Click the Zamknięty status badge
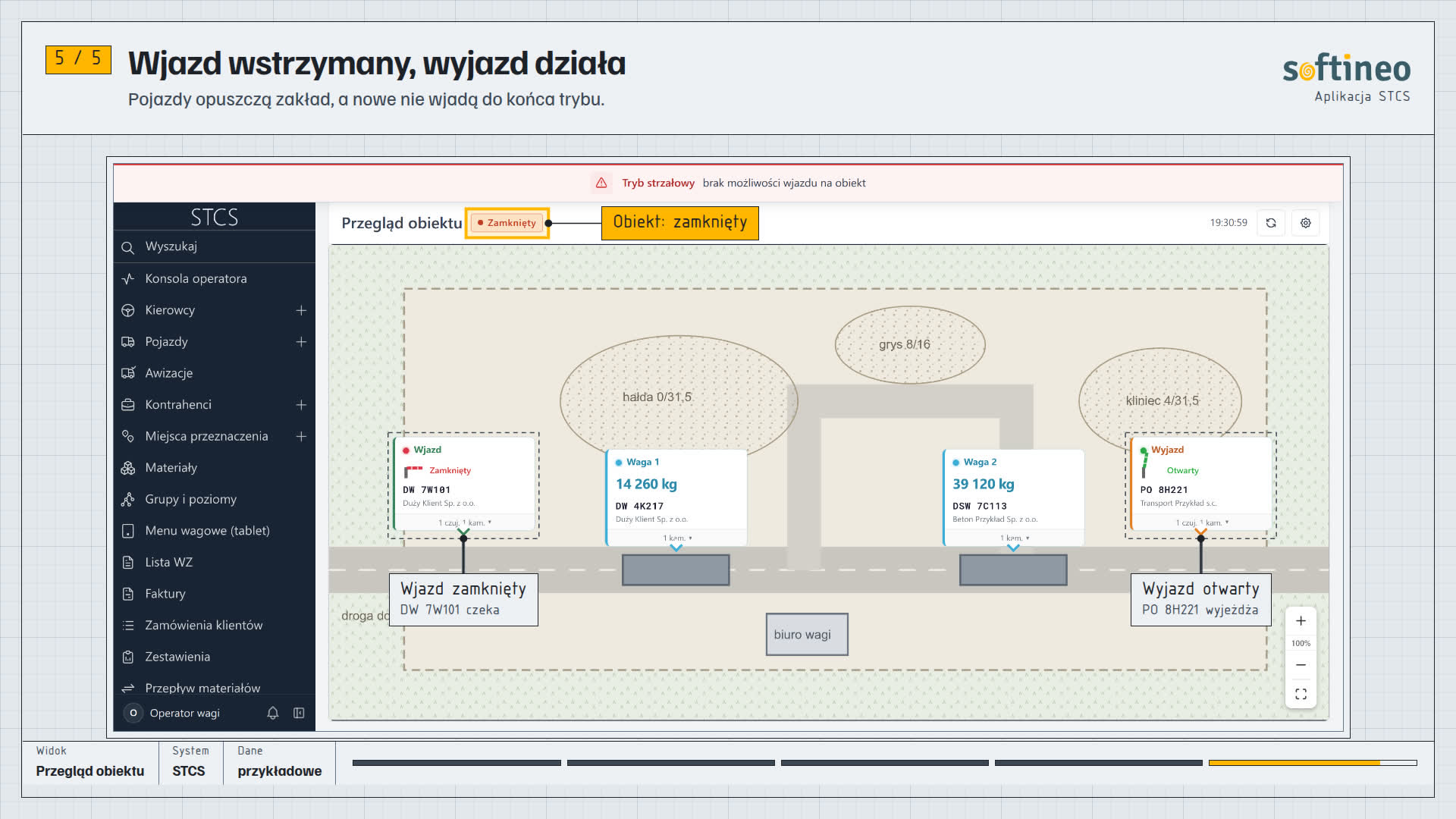This screenshot has height=819, width=1456. pyautogui.click(x=507, y=223)
